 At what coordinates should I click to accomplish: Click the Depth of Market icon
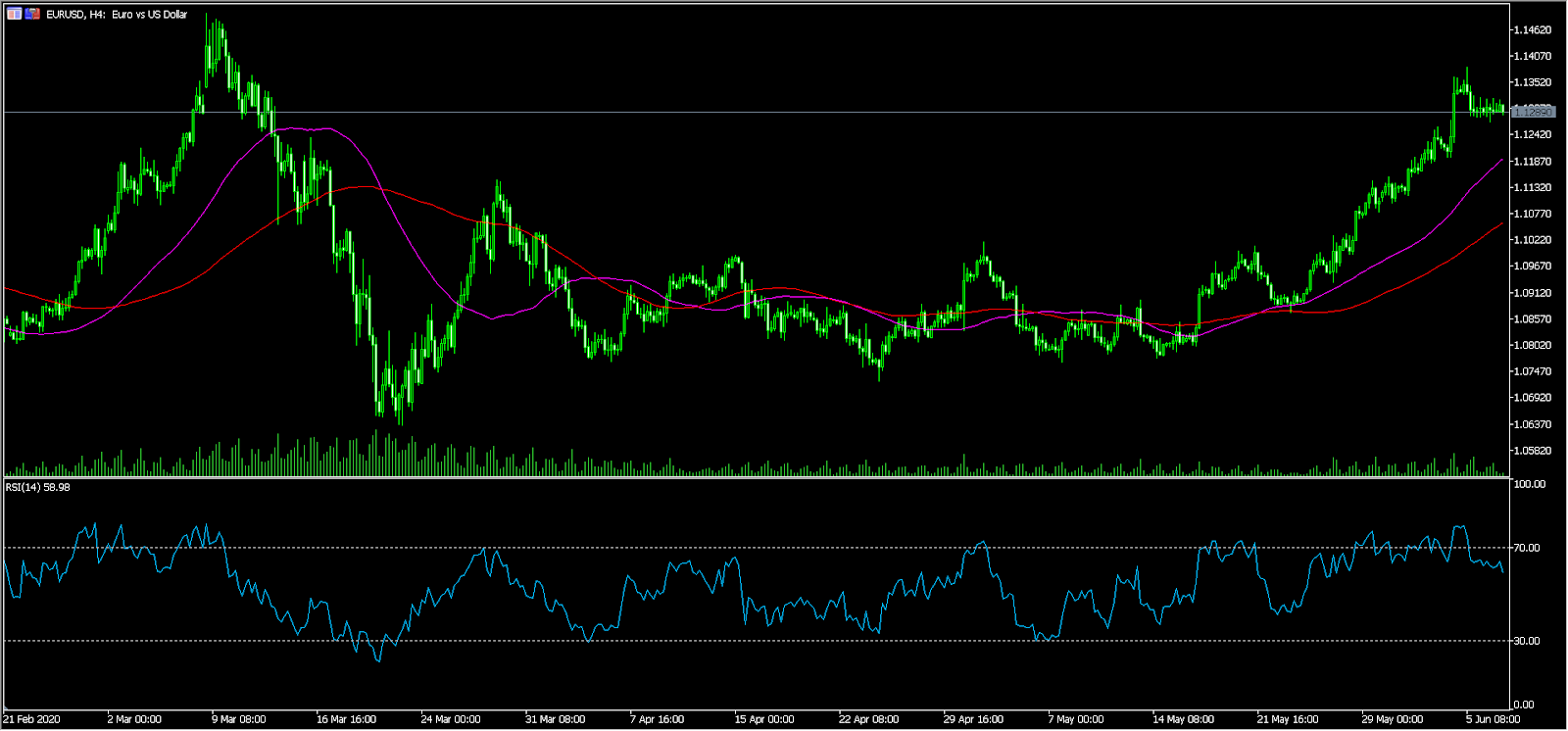click(x=32, y=15)
